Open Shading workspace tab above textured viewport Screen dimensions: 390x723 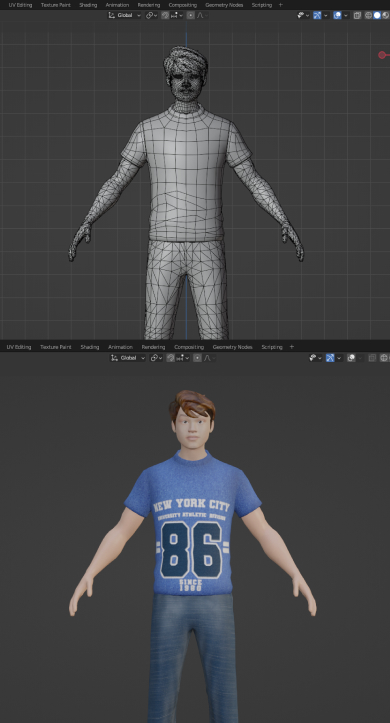click(x=90, y=347)
